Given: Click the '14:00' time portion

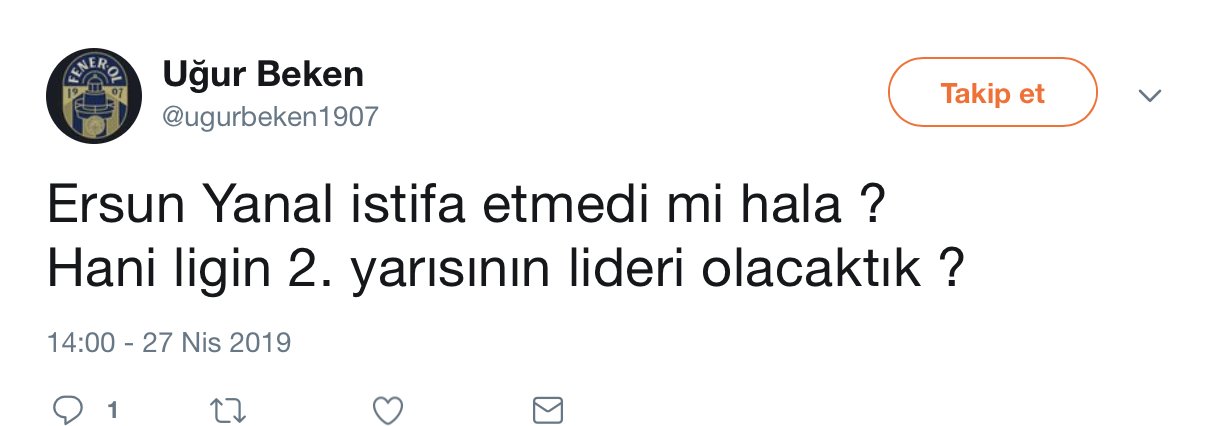Looking at the screenshot, I should click(81, 343).
